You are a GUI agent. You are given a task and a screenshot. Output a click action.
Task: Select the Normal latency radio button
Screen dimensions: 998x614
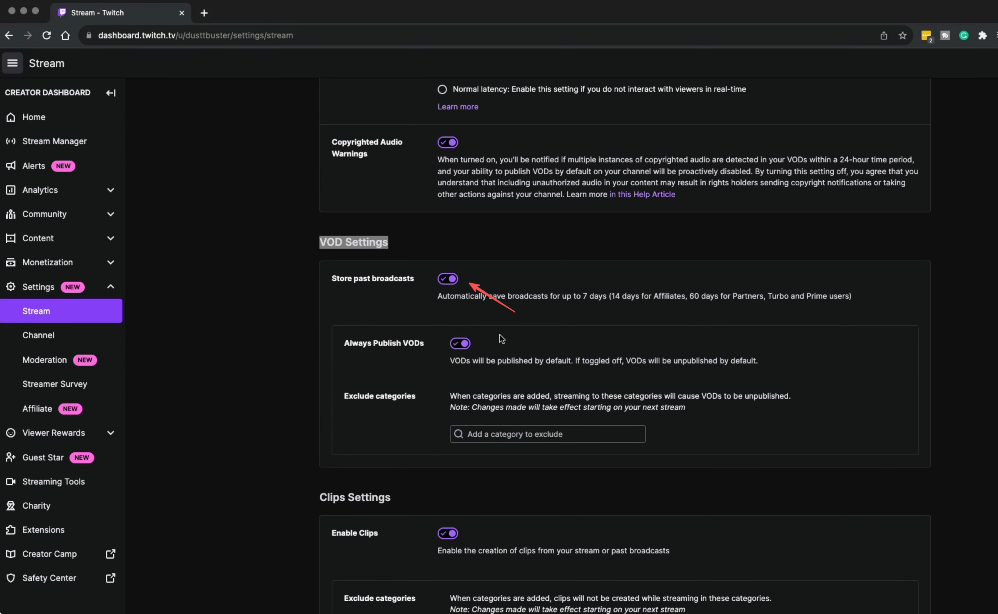click(441, 89)
